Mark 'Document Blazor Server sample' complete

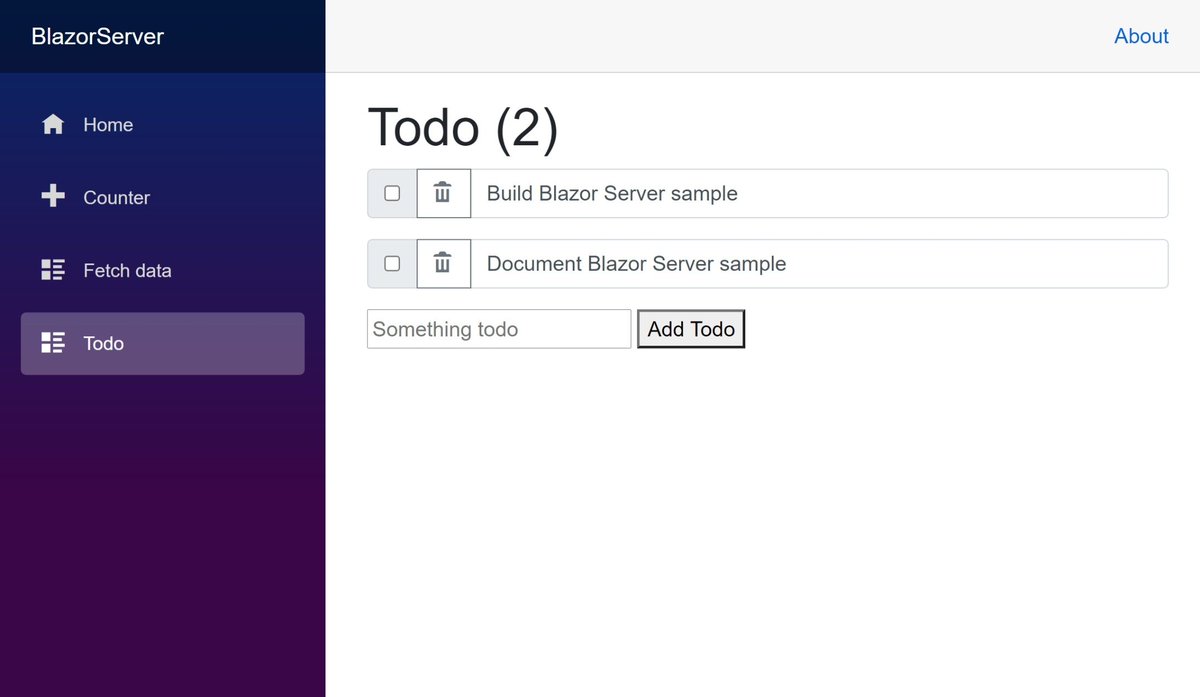391,263
